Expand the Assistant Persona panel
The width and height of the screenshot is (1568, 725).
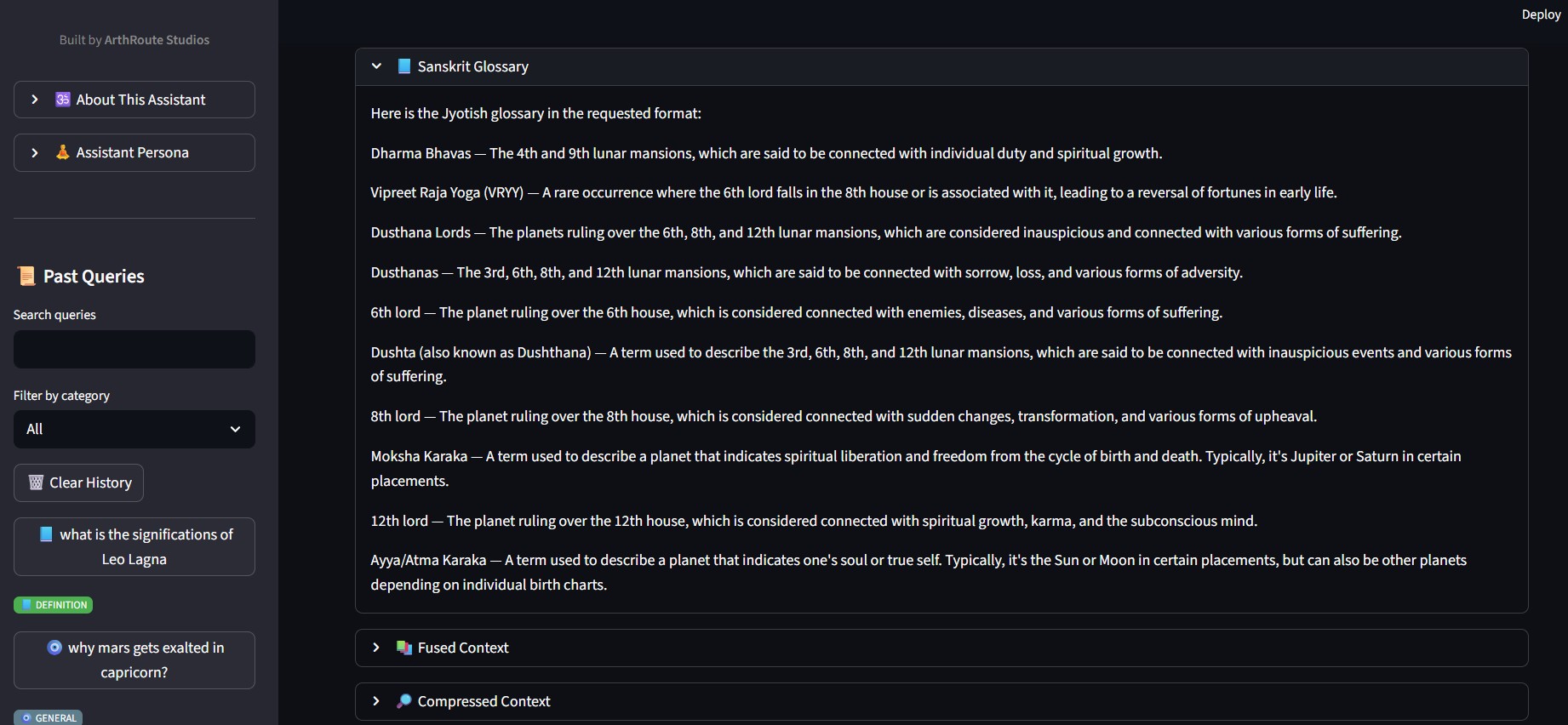pos(35,152)
